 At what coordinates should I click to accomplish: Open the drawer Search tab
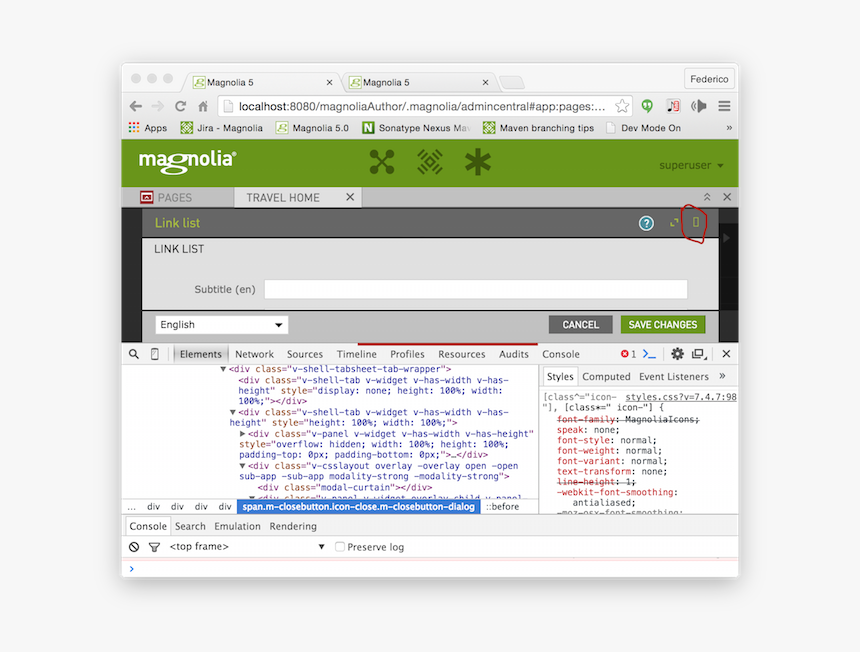coord(190,526)
